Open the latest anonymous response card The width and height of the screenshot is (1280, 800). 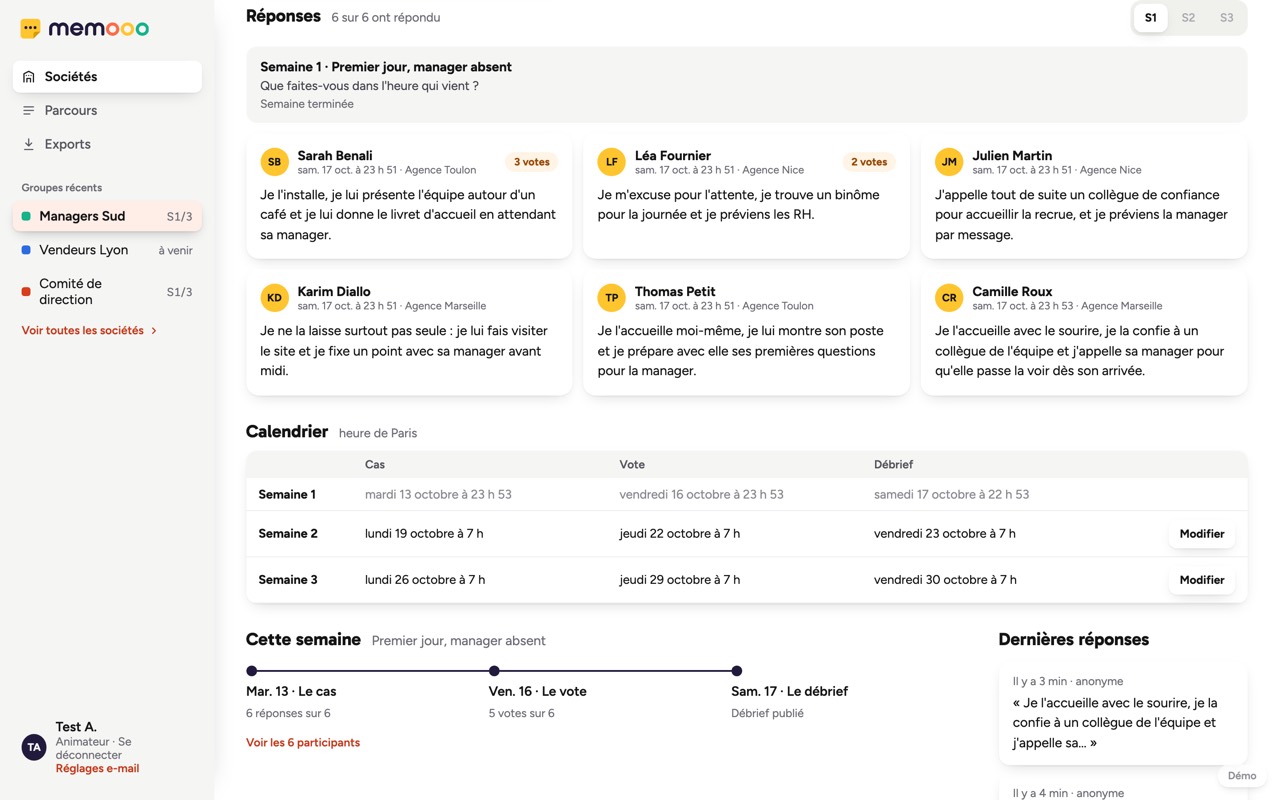coord(1123,714)
